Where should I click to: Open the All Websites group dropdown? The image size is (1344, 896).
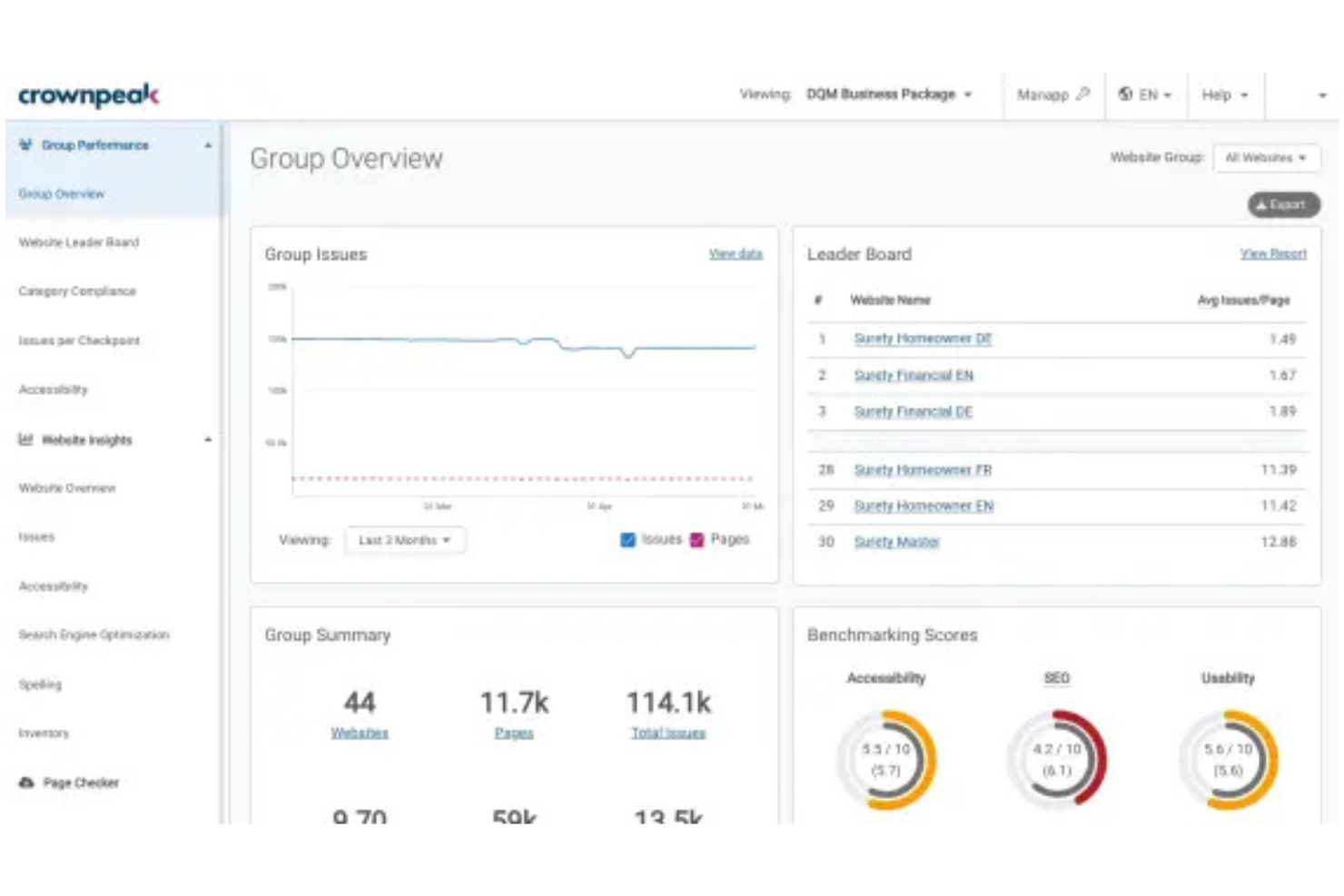pos(1266,157)
